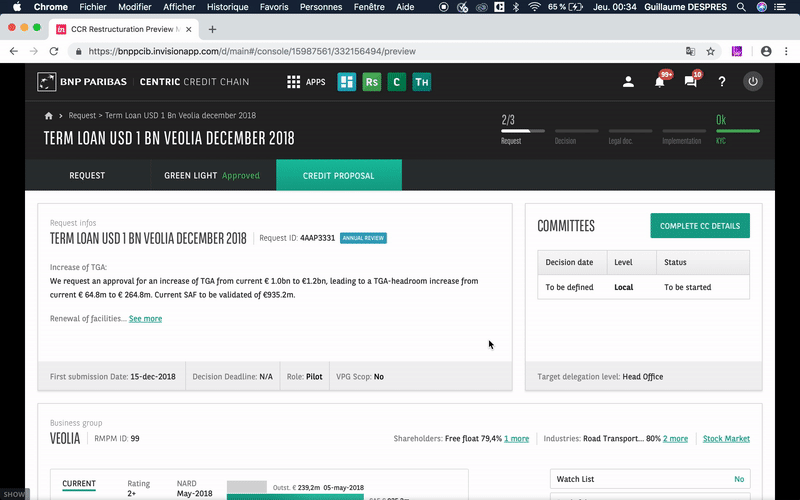
Task: Open Chrome three-dot menu
Action: tap(786, 51)
